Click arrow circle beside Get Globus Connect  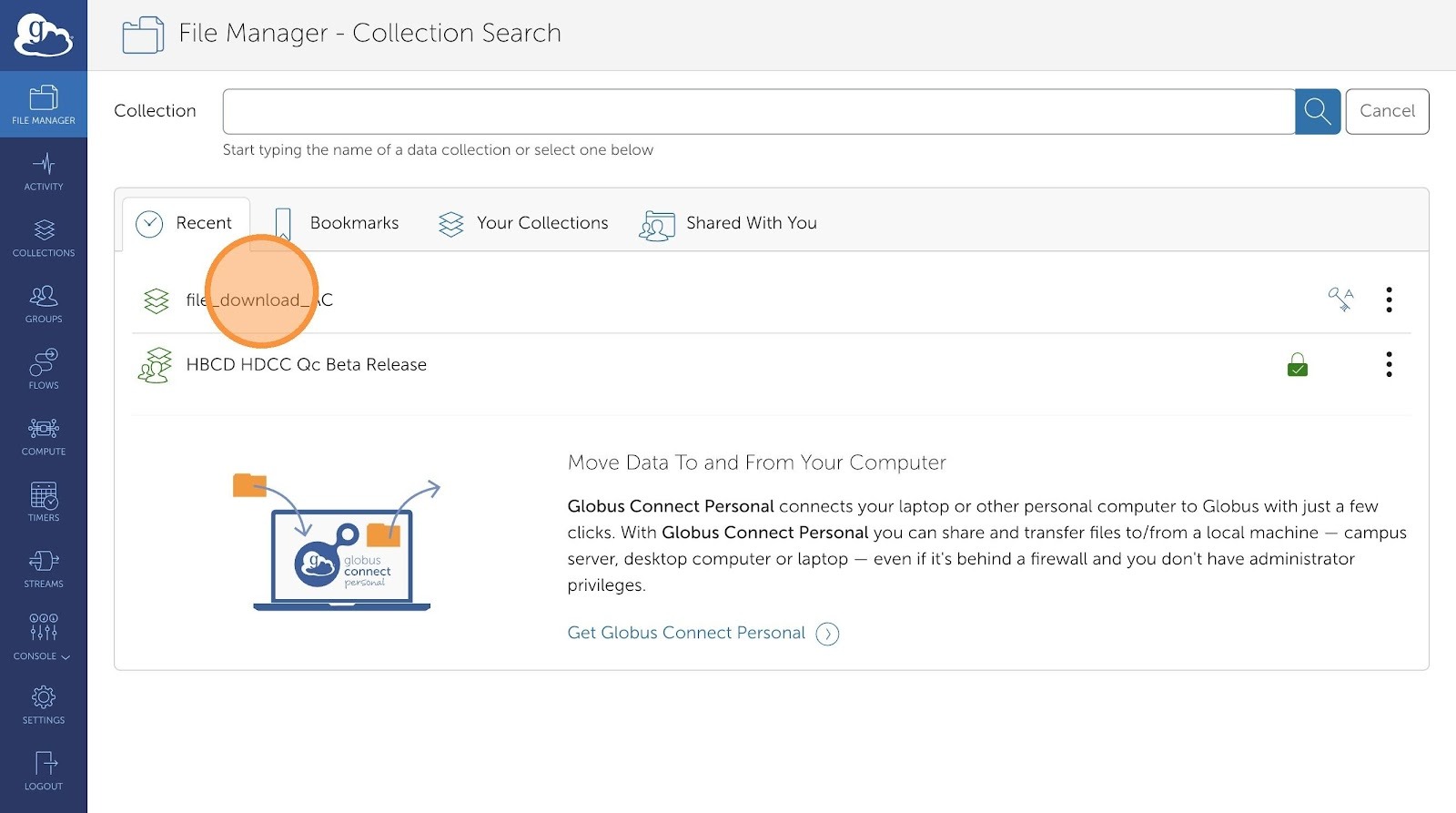coord(827,634)
